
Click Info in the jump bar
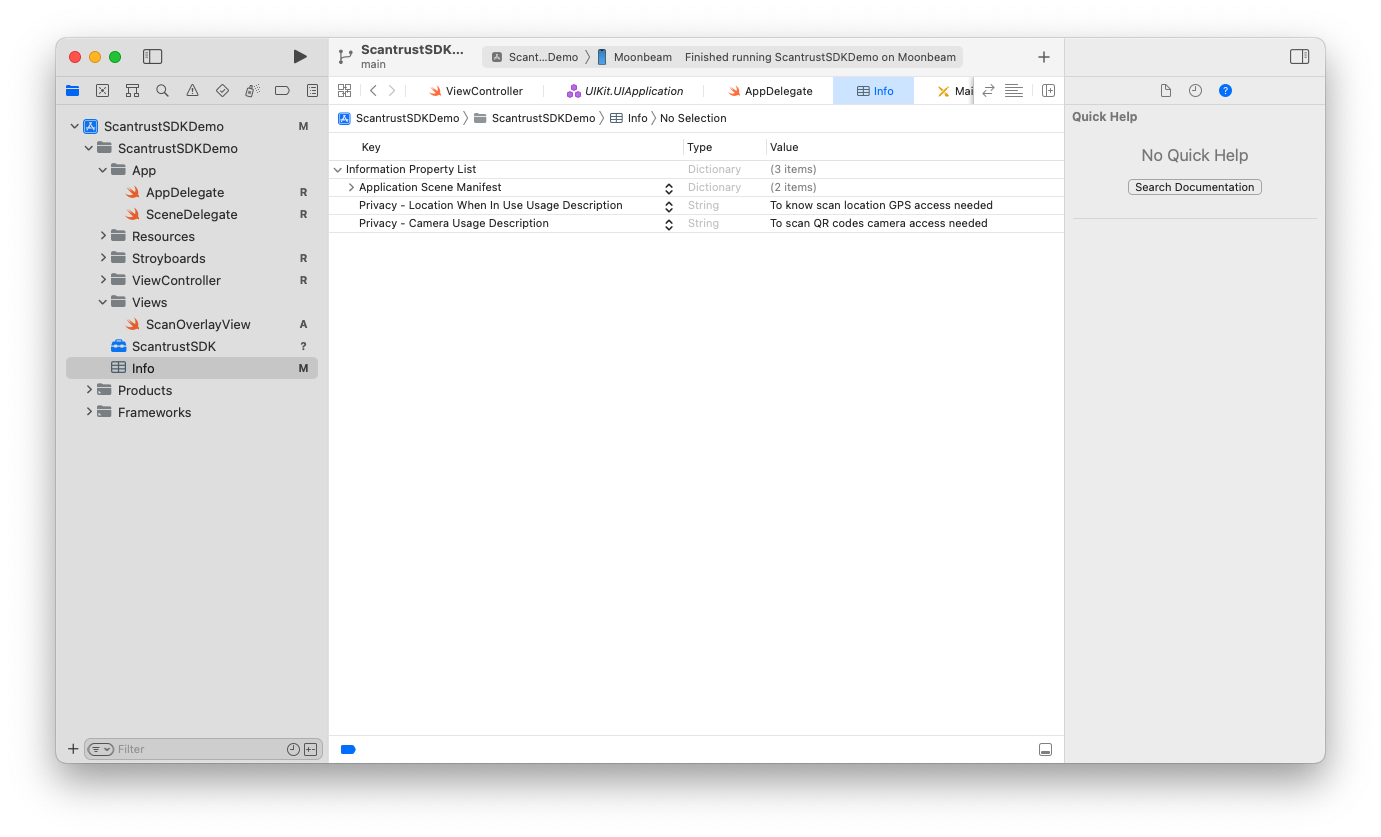click(x=629, y=118)
